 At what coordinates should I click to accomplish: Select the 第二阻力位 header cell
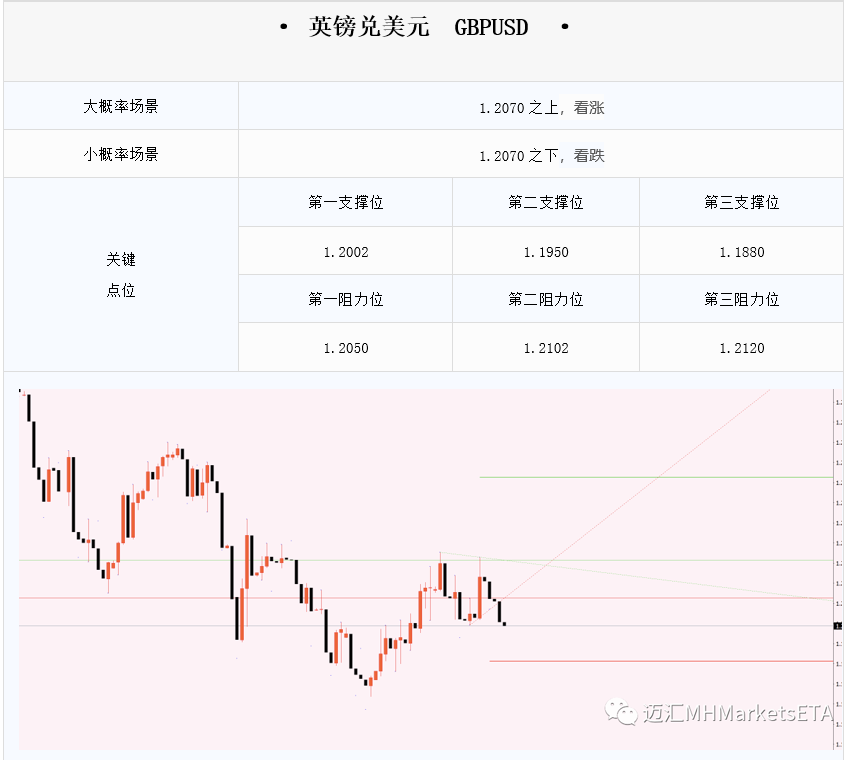click(x=546, y=299)
